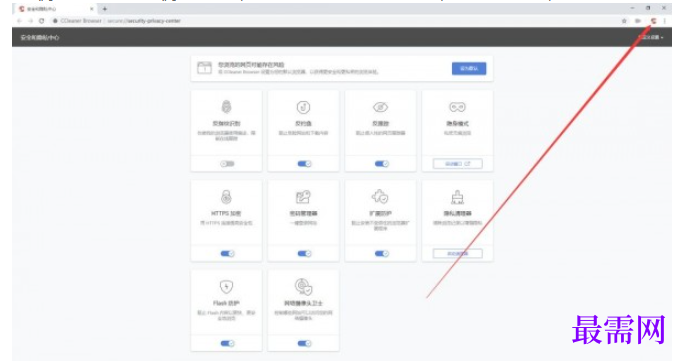Screen dimensions: 684x361
Task: Click the Stealth Mode mask icon
Action: click(x=457, y=107)
